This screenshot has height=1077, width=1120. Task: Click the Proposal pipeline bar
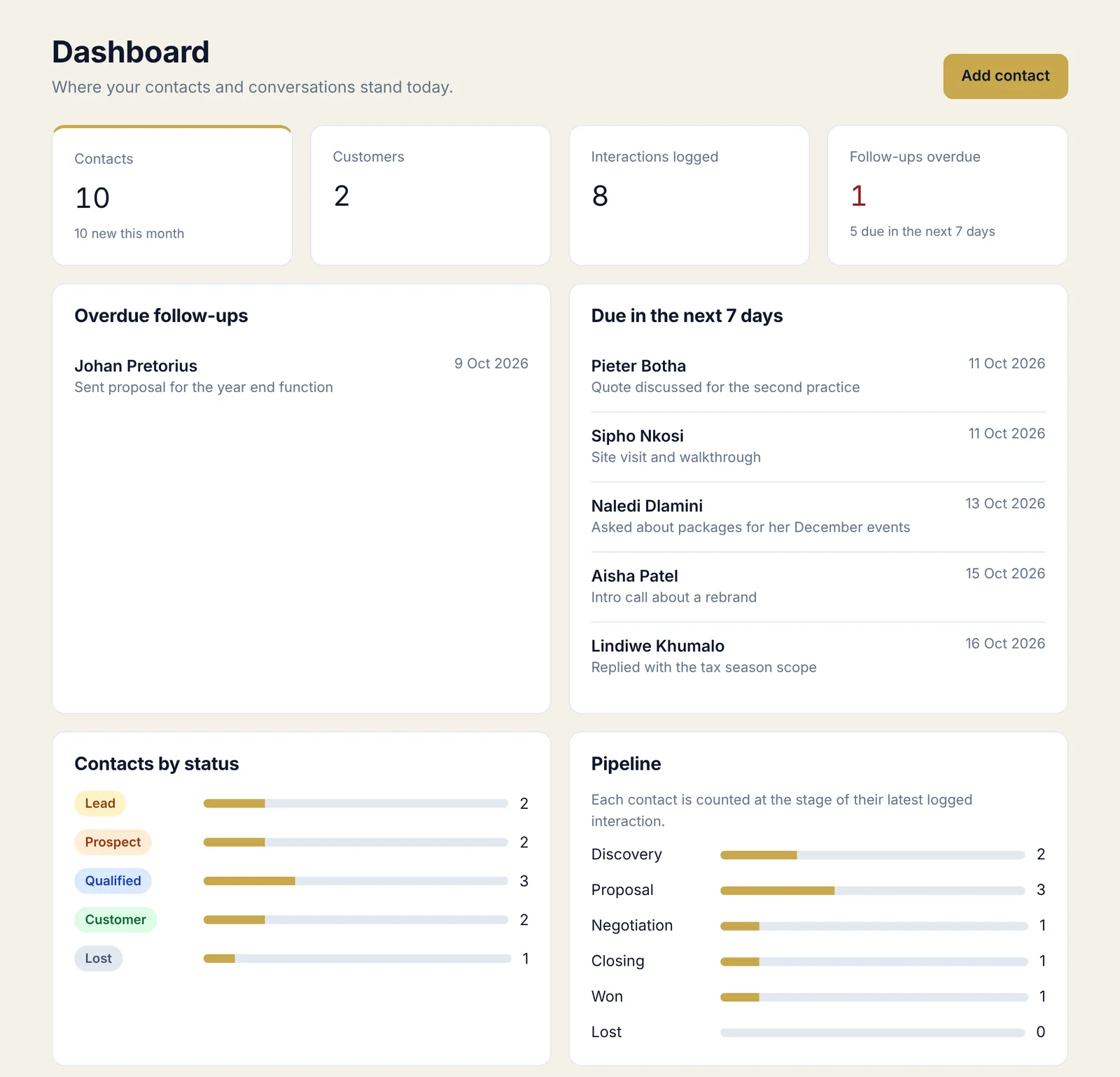pos(872,891)
